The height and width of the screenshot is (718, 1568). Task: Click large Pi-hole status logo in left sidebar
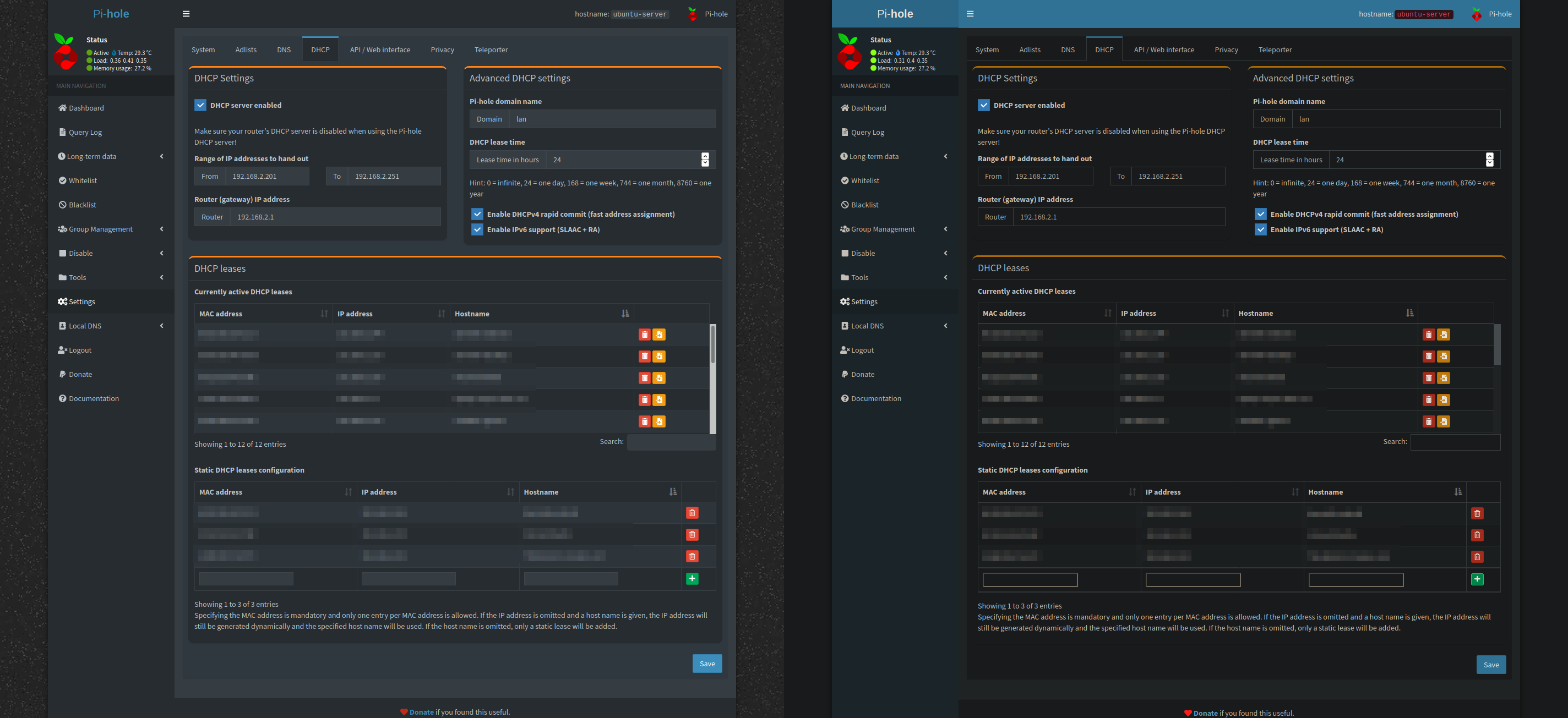click(x=66, y=52)
